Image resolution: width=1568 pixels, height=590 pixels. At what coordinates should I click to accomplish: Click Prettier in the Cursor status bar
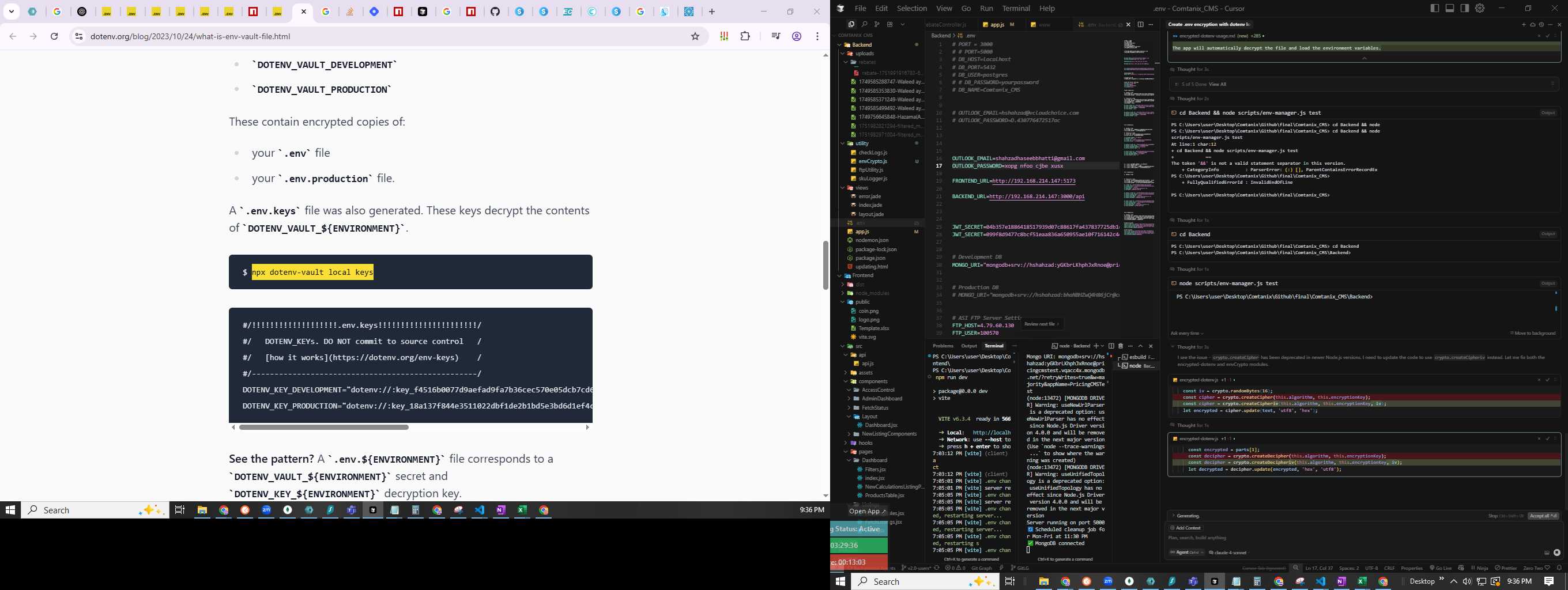[x=1506, y=568]
